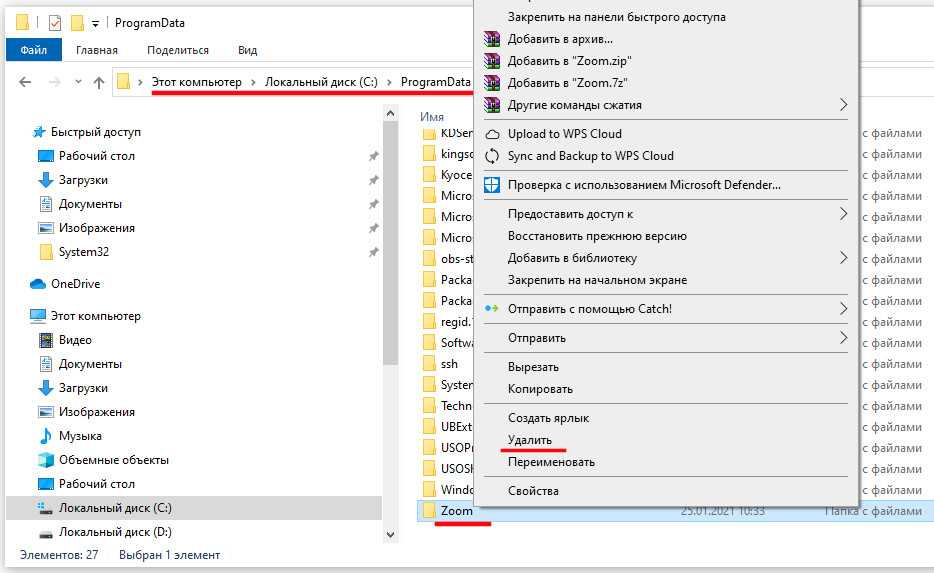Viewport: 934px width, 573px height.
Task: Click the properties checkmark icon in title bar
Action: [x=54, y=23]
